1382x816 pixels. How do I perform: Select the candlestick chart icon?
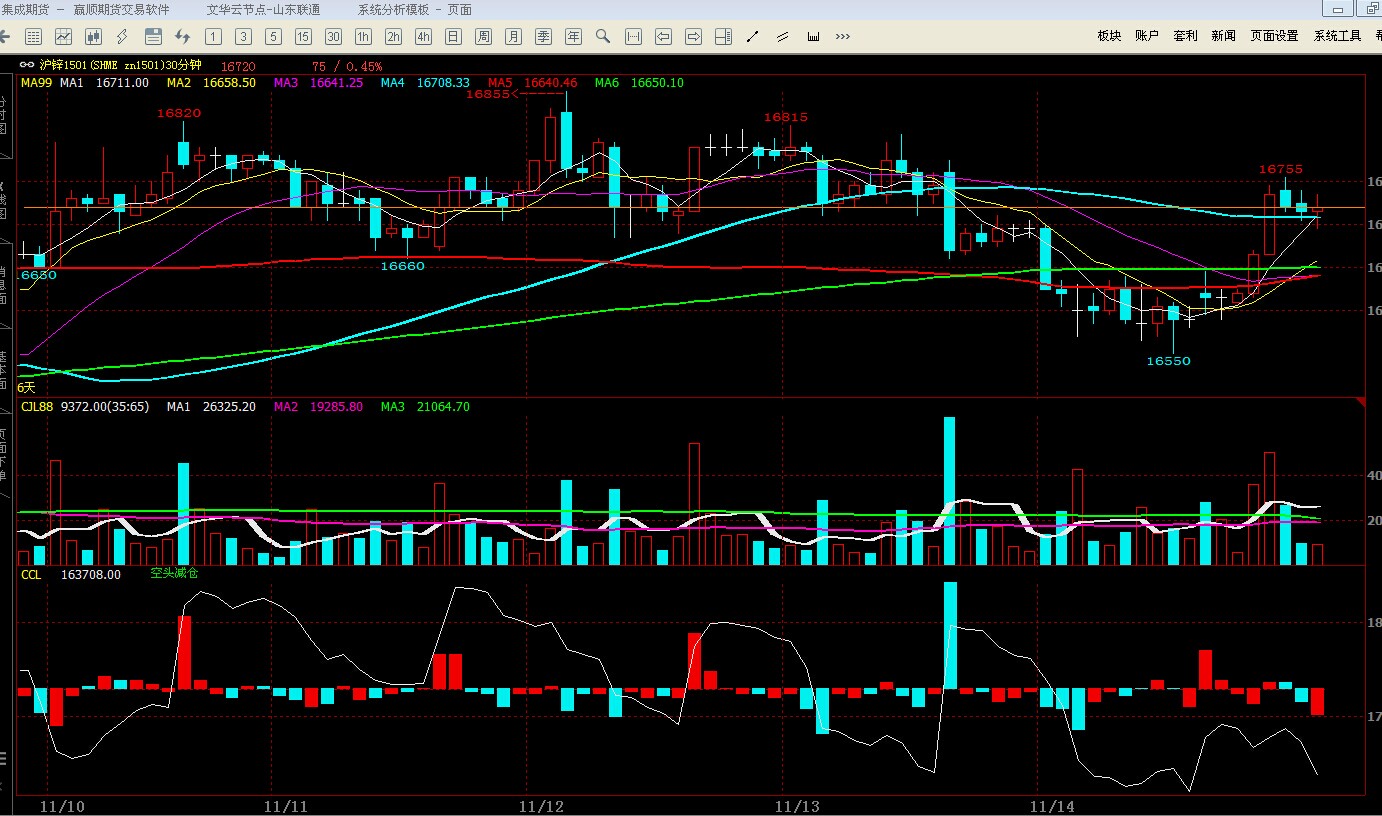click(94, 37)
